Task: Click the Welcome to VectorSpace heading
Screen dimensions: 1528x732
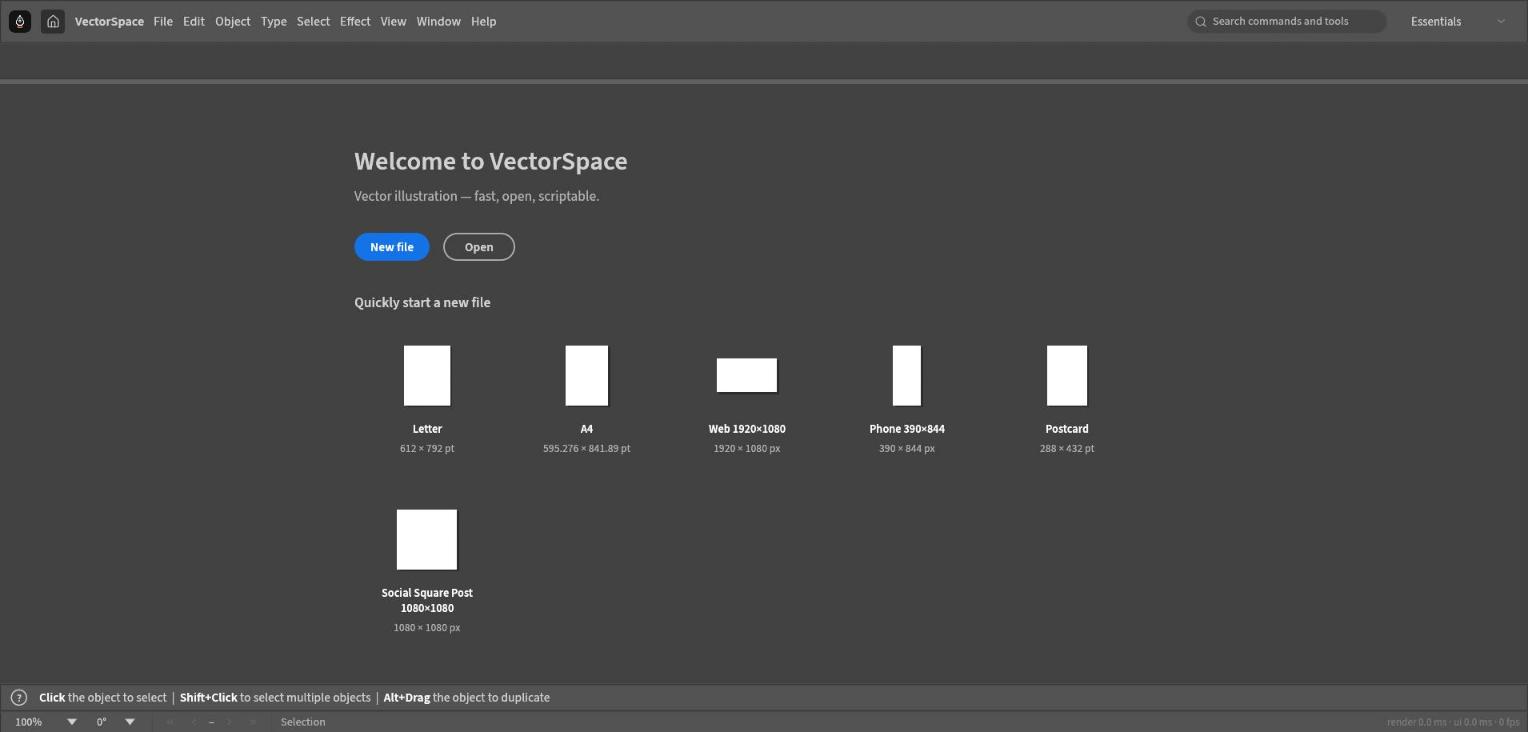Action: click(x=491, y=161)
